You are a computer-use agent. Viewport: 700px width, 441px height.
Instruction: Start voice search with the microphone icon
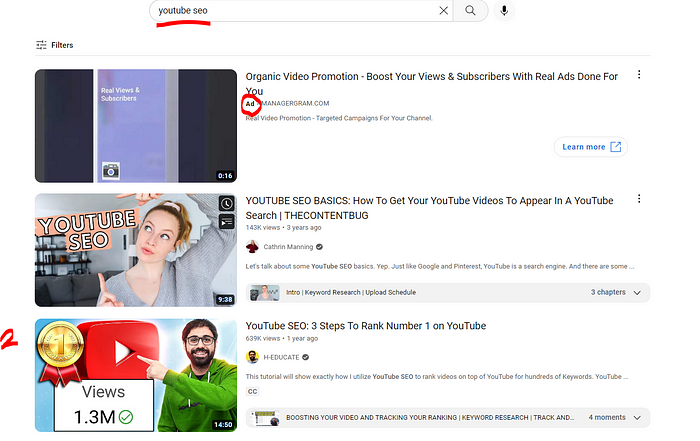(x=504, y=10)
